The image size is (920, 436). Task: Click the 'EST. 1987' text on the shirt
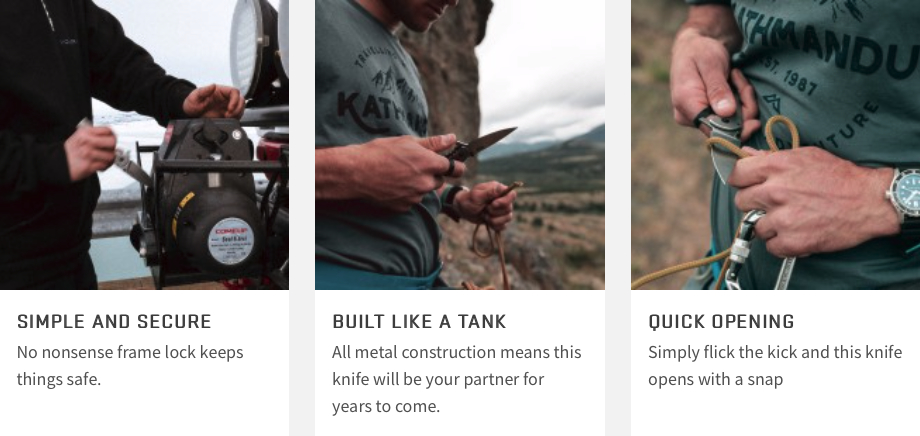click(x=790, y=77)
